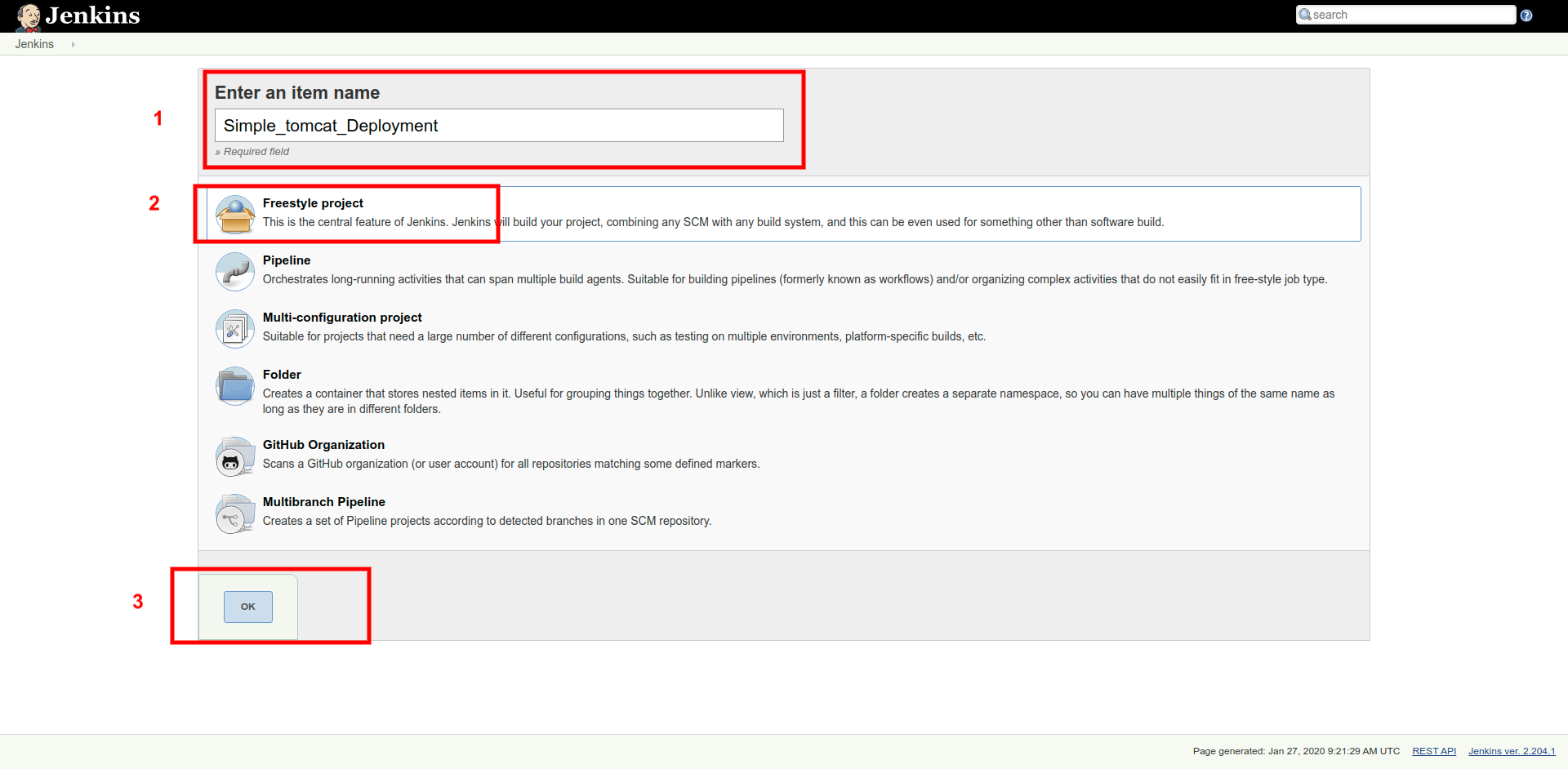Choose the Freestyle project title
Screen dimensions: 1568x769
(x=313, y=203)
